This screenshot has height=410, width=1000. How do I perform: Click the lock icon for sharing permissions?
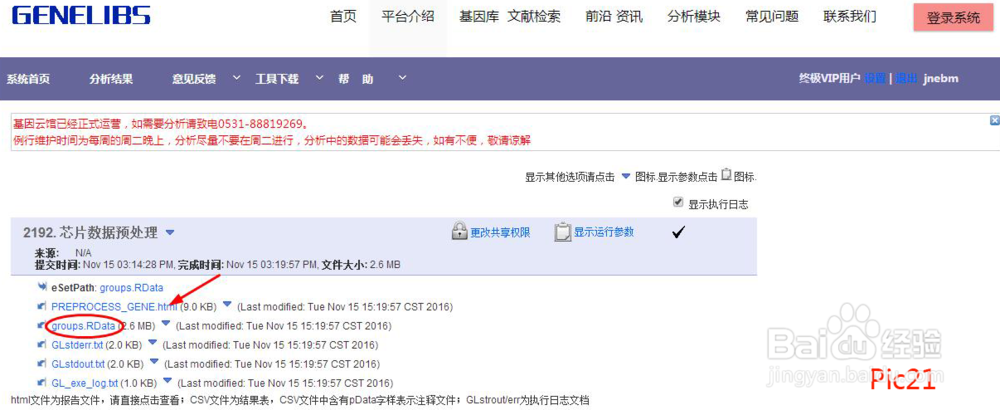459,232
